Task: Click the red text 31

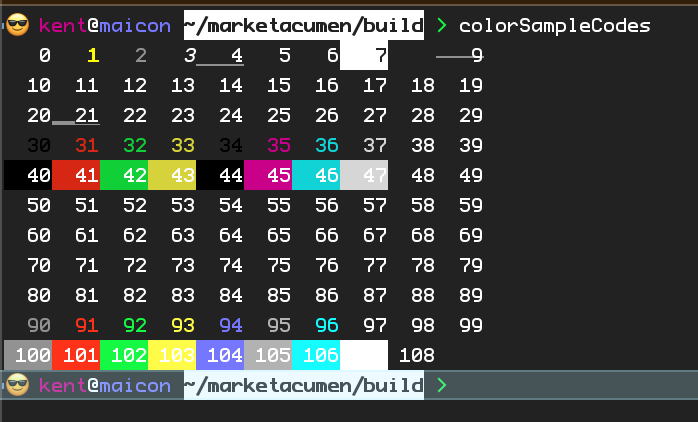Action: point(87,146)
